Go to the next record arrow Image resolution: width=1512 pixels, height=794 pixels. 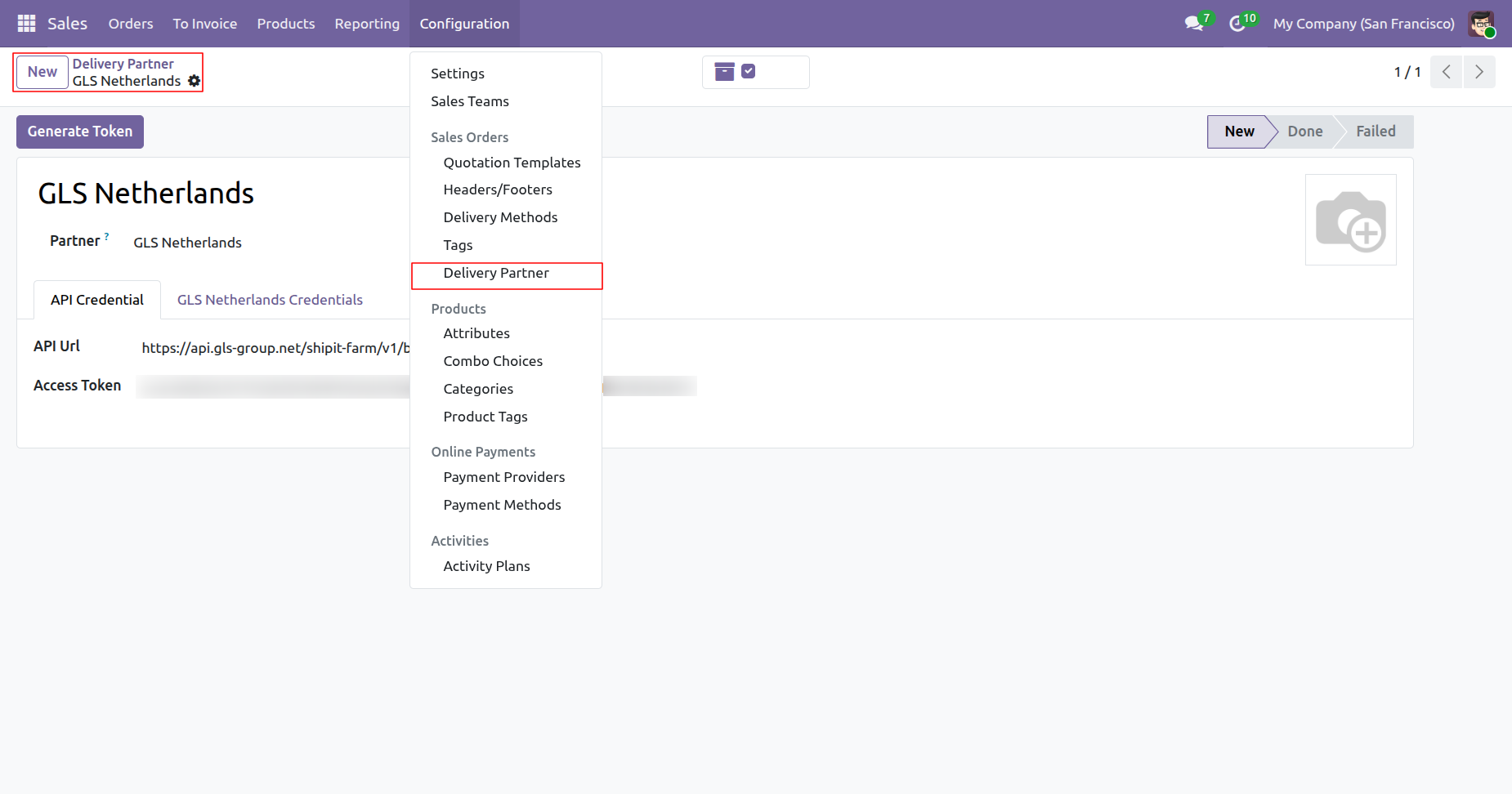tap(1479, 72)
